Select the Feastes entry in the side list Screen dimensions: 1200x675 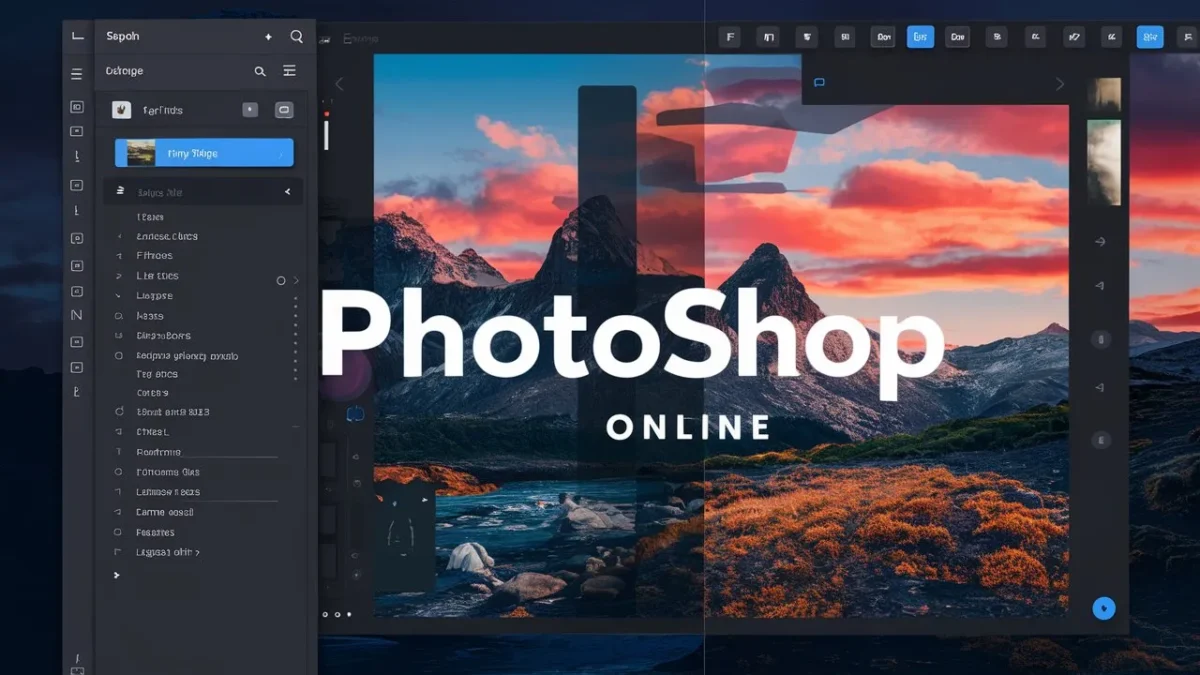click(x=155, y=532)
